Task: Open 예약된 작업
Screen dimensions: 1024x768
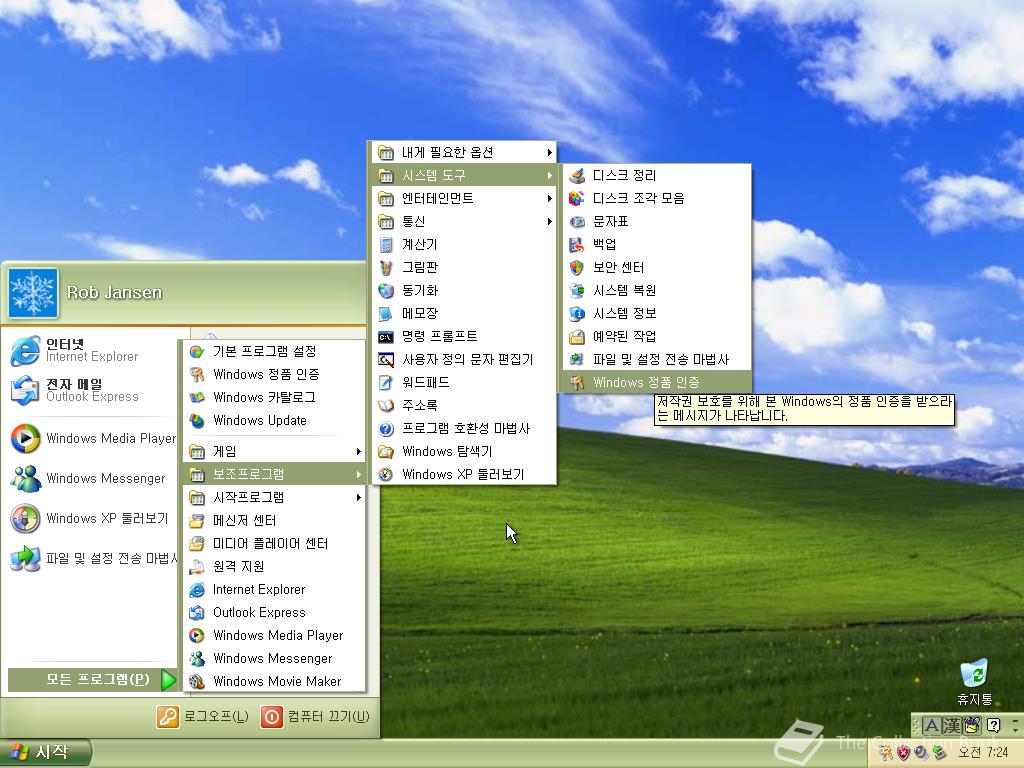Action: coord(656,336)
